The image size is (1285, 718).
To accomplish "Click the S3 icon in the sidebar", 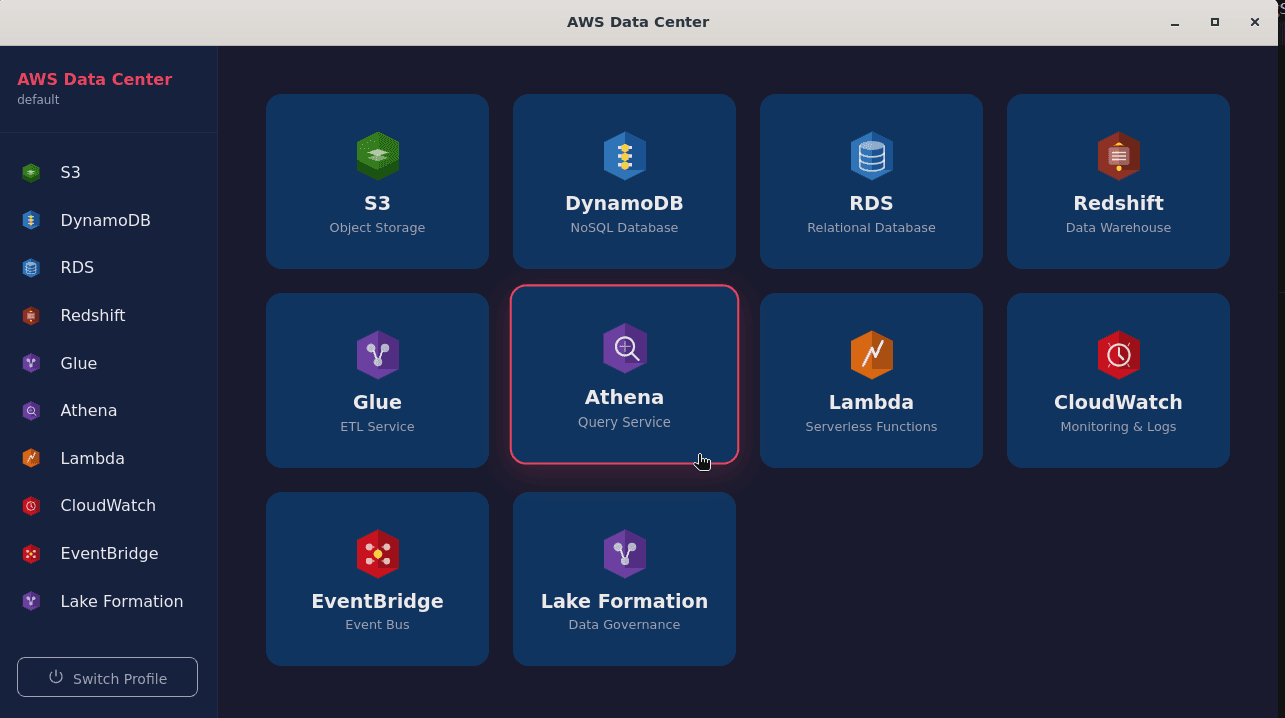I will 31,172.
